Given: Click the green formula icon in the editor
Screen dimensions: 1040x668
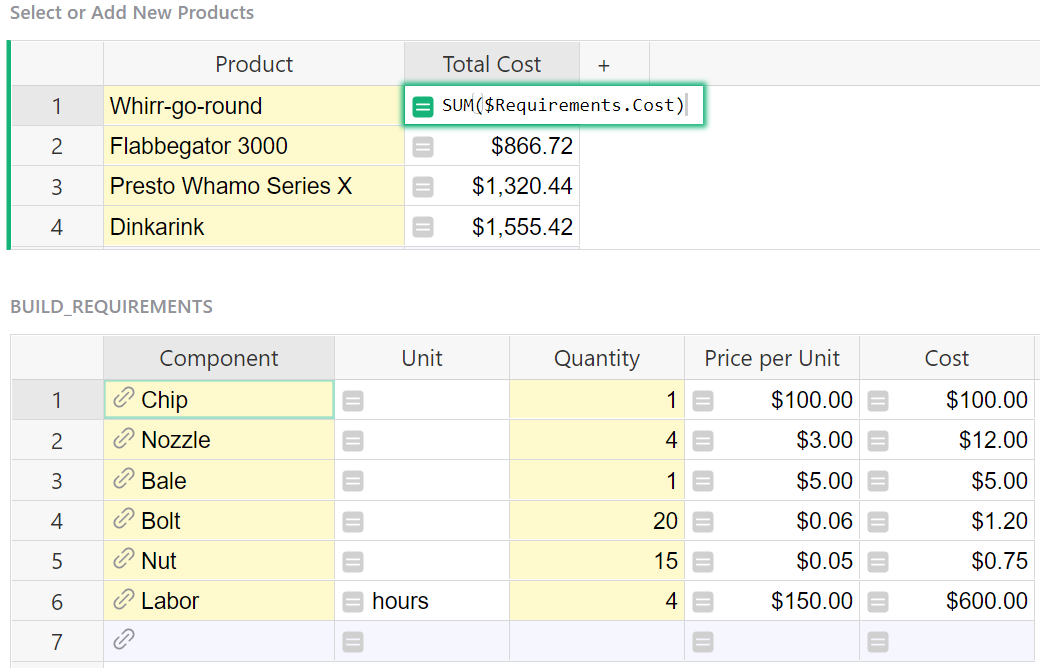Looking at the screenshot, I should tap(423, 106).
